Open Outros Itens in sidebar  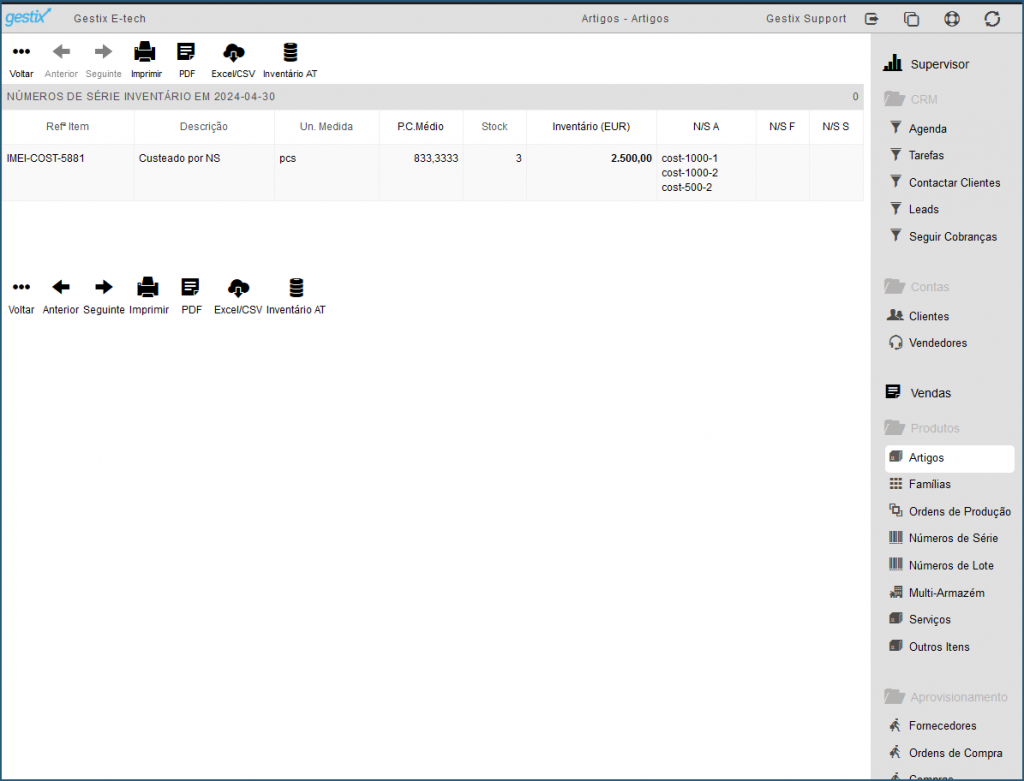(x=929, y=647)
